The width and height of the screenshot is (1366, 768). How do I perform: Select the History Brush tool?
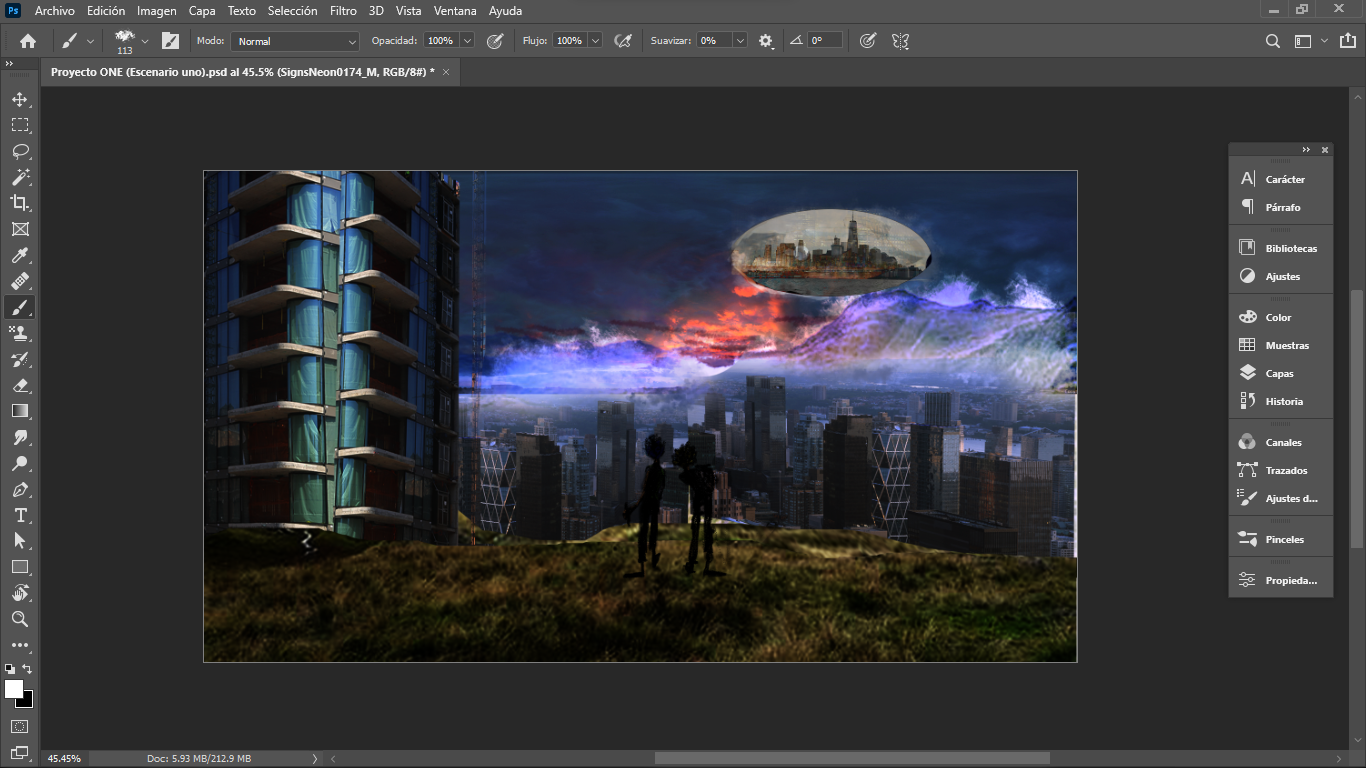[20, 359]
